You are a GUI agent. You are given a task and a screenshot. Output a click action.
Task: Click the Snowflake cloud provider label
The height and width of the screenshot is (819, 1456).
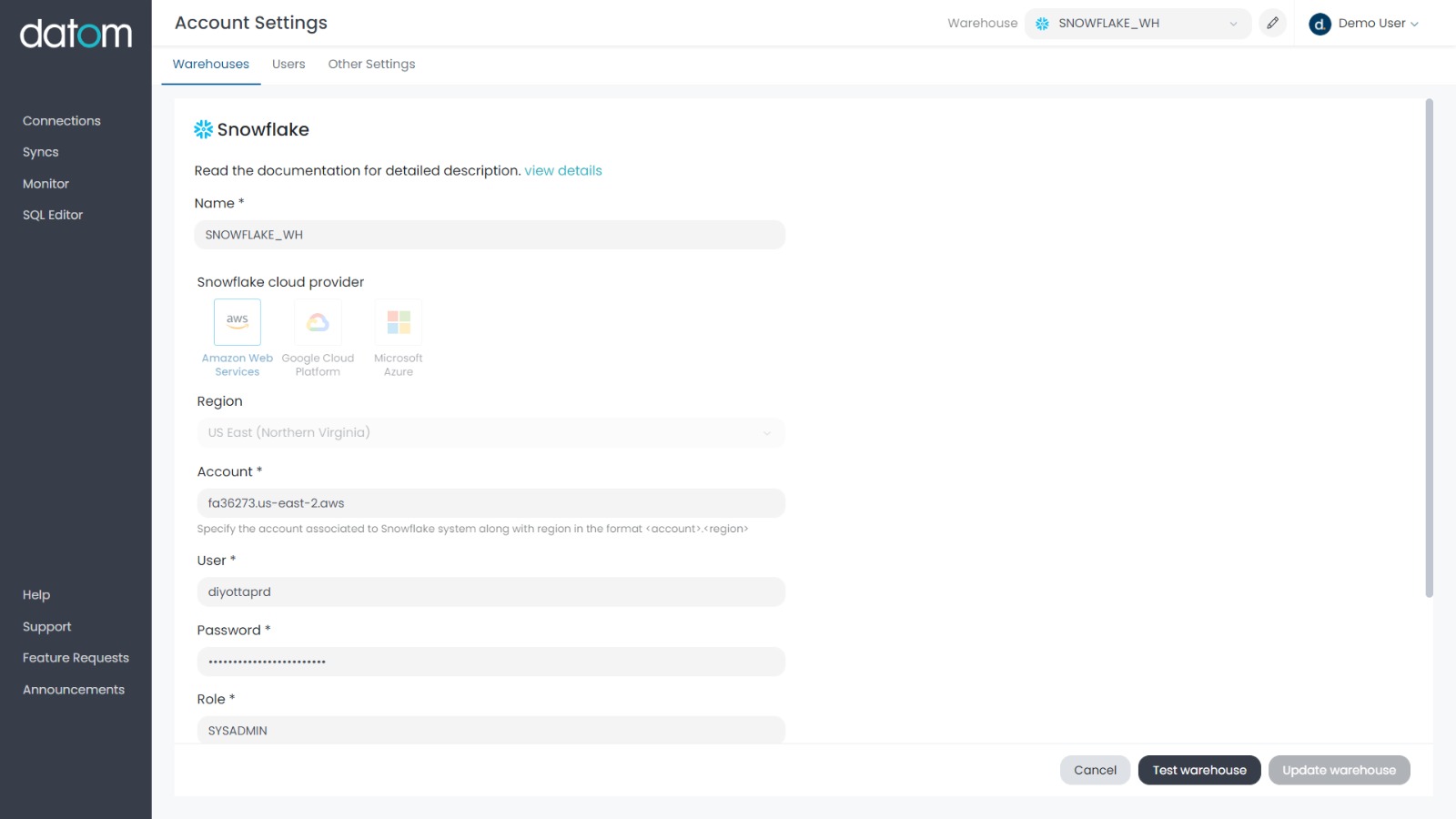(x=280, y=282)
